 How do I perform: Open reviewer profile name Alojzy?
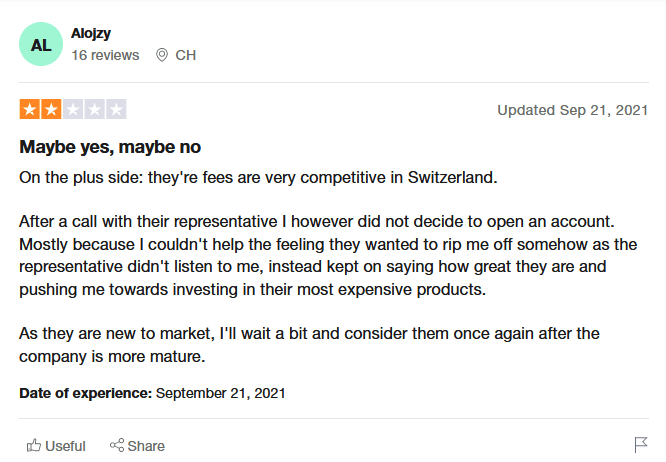click(91, 34)
